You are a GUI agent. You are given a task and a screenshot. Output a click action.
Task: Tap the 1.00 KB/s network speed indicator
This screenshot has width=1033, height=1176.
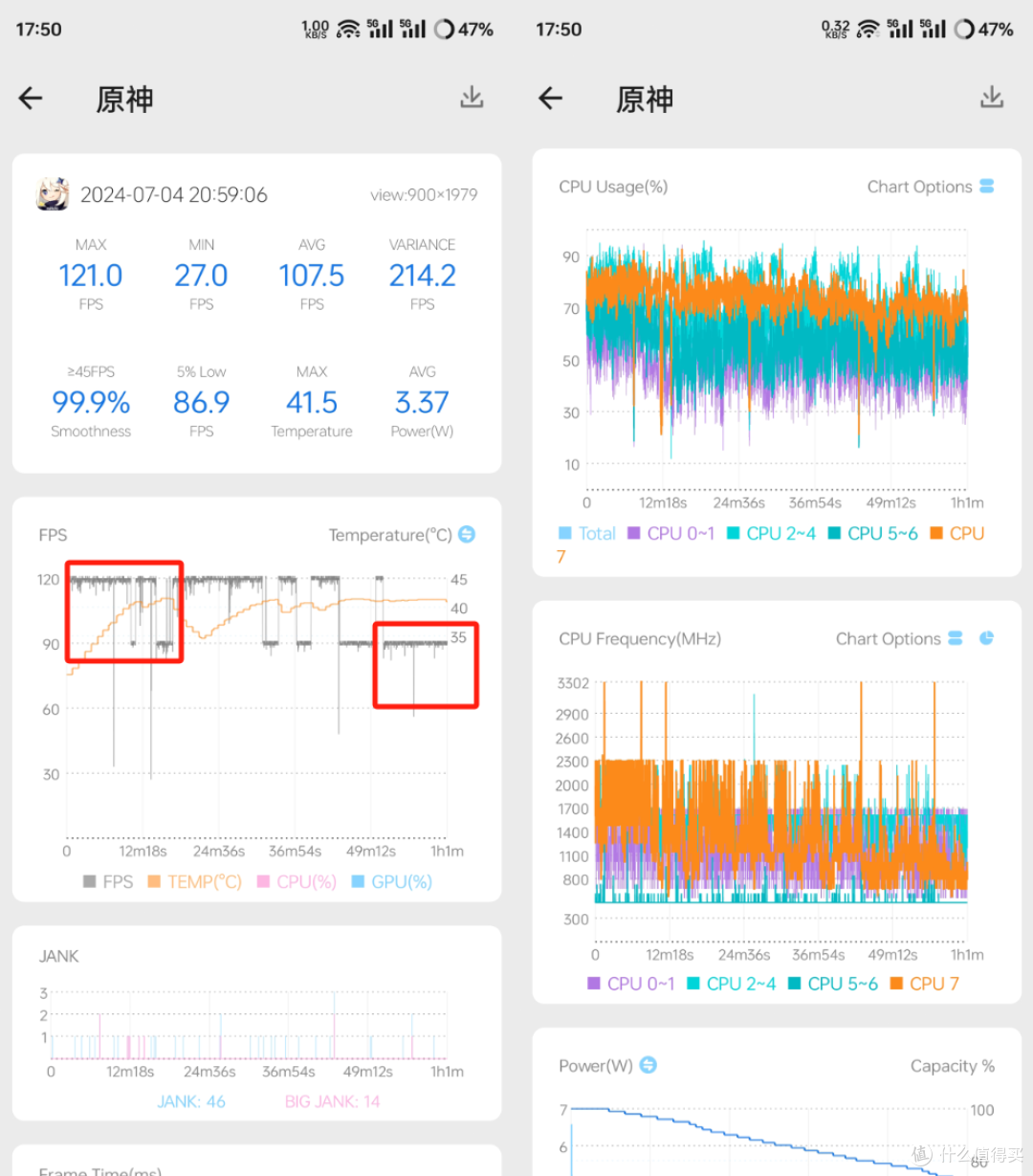tap(315, 30)
